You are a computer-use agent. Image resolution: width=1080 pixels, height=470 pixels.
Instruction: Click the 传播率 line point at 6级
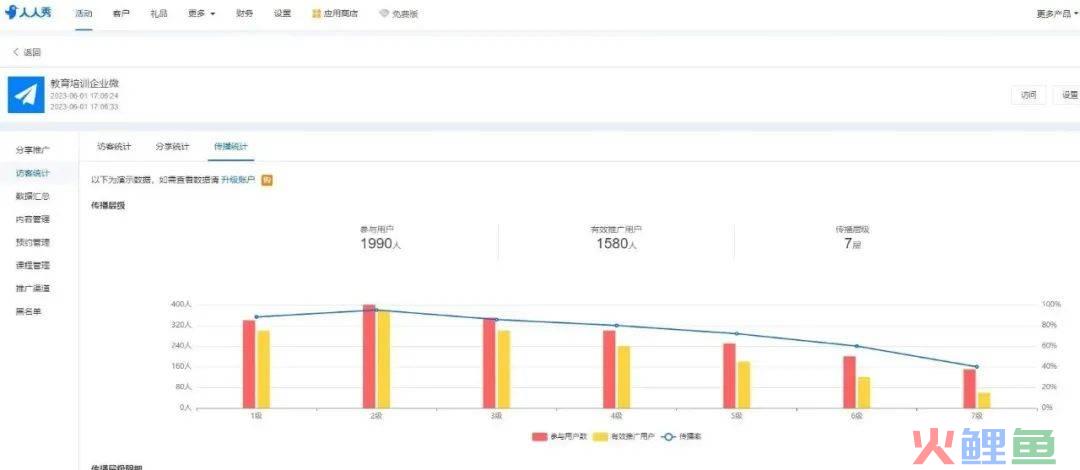[x=856, y=346]
